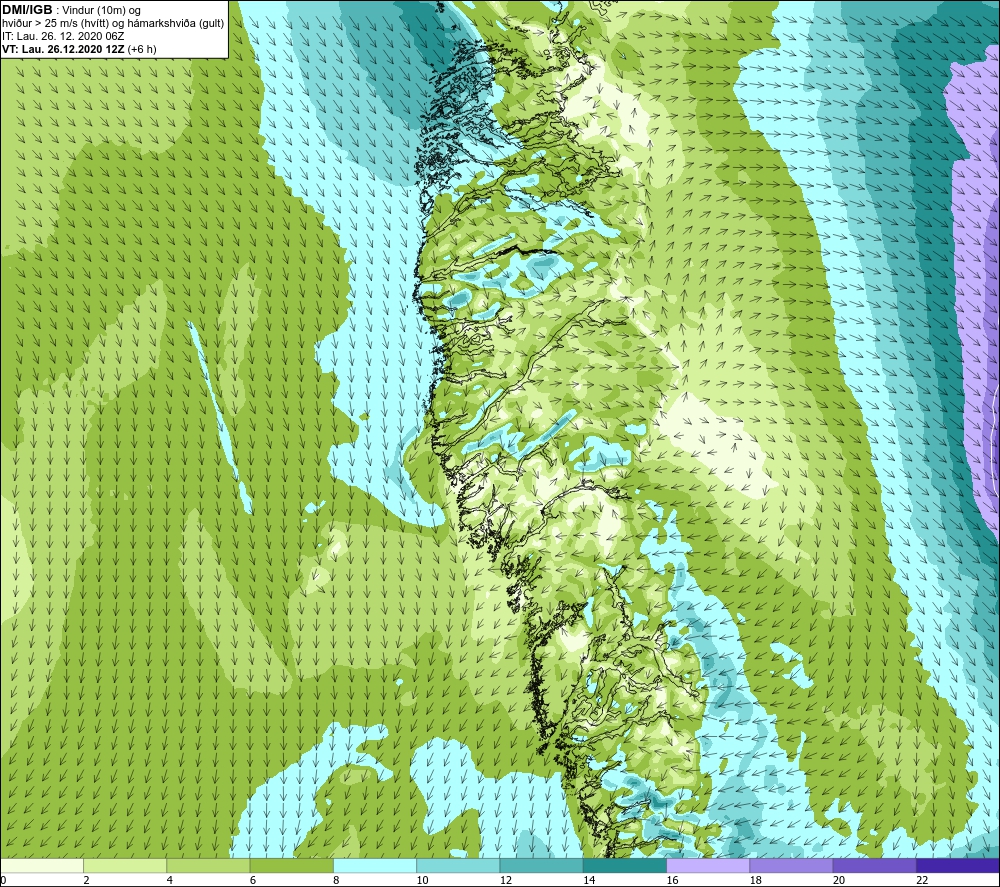
Task: Click the scale label '10'
Action: tap(423, 881)
